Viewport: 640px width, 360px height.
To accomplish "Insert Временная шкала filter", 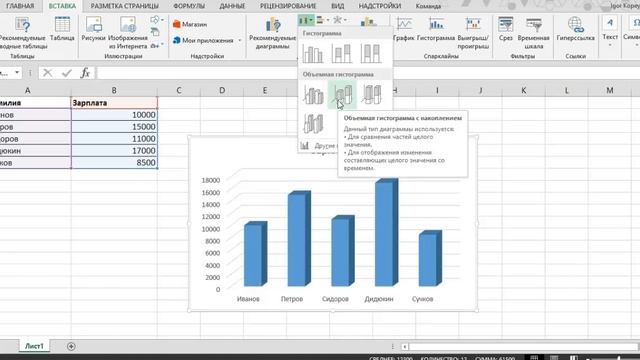I will pyautogui.click(x=533, y=33).
